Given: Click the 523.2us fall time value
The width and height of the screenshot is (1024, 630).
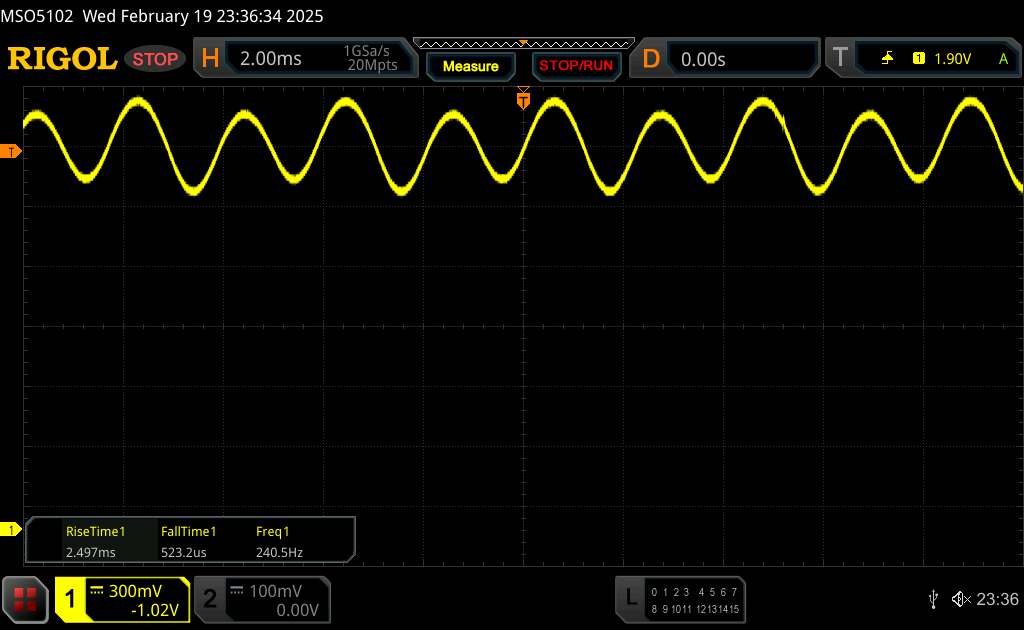Looking at the screenshot, I should pyautogui.click(x=184, y=552).
